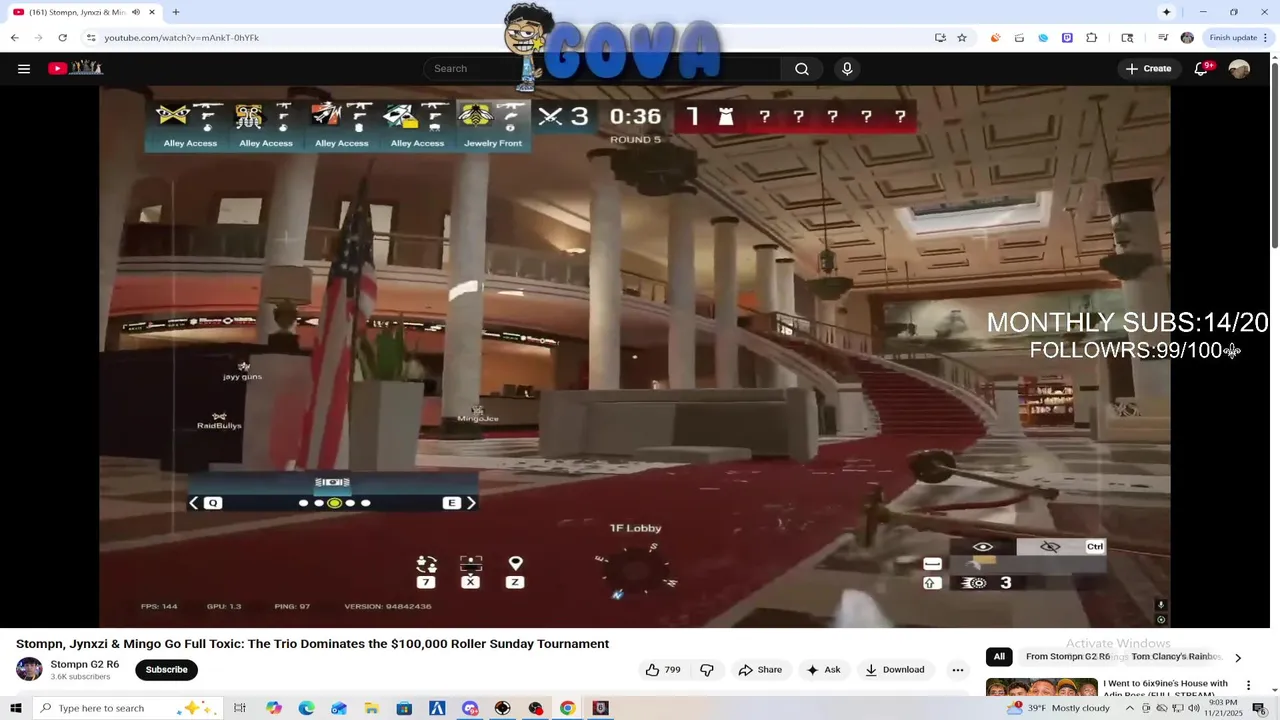
Task: Click the Ask button
Action: [823, 670]
